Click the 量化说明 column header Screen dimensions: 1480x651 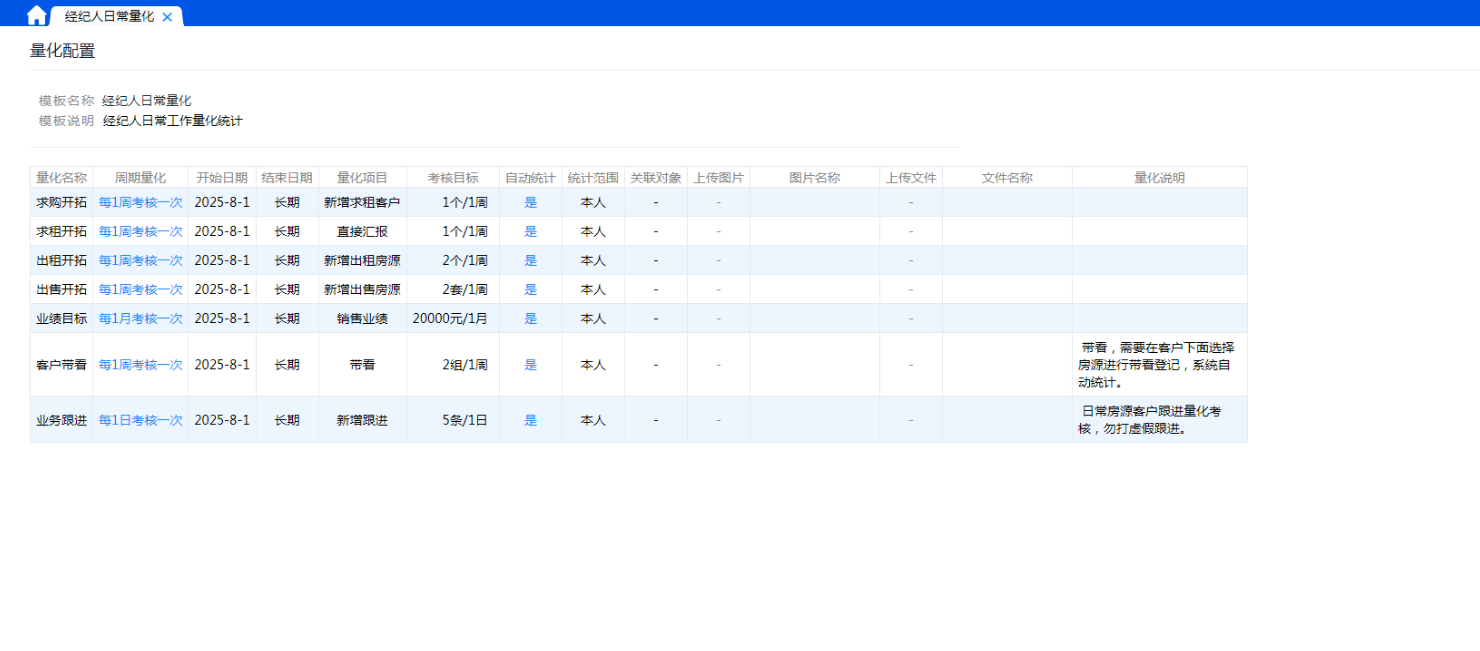pos(1159,178)
